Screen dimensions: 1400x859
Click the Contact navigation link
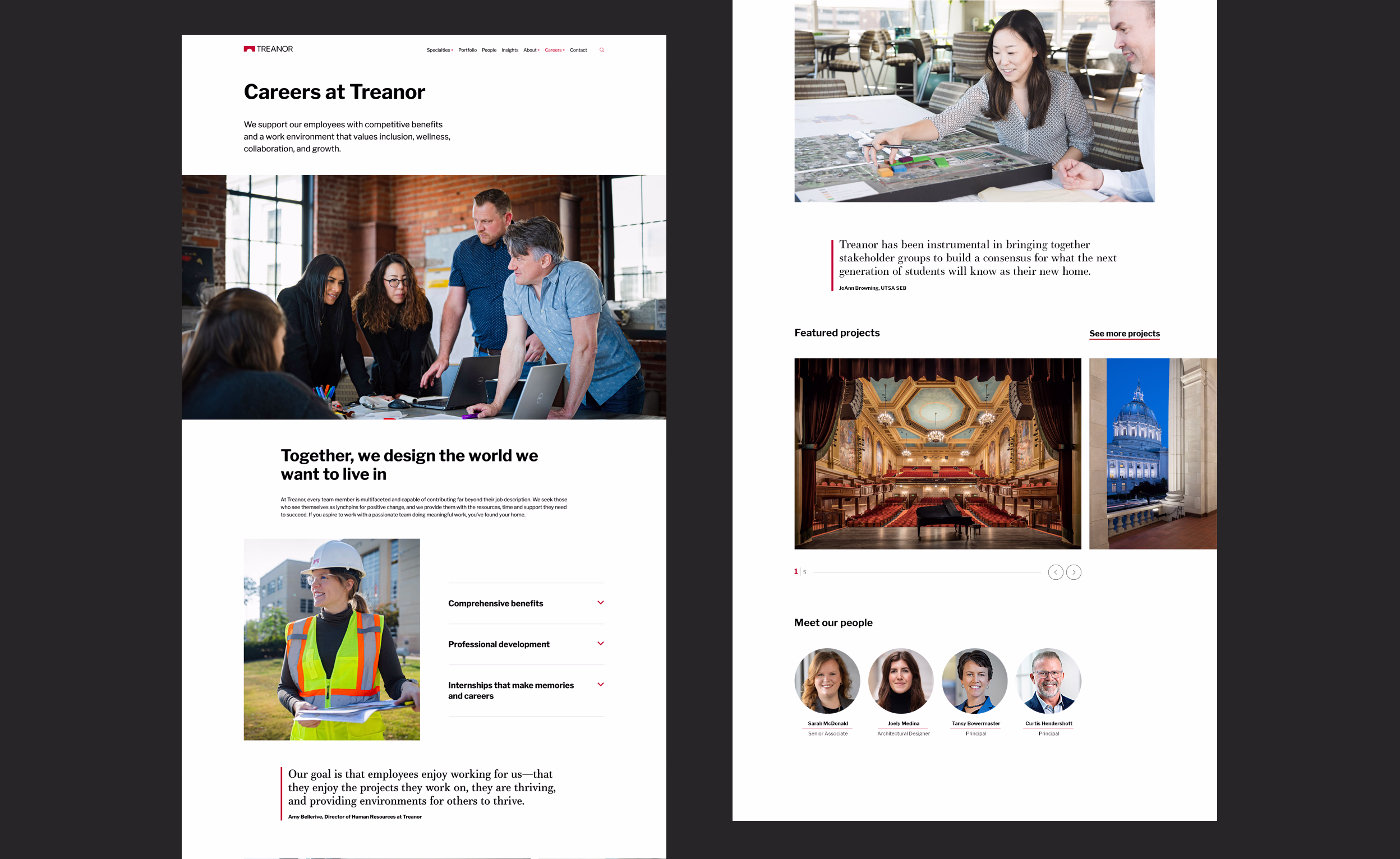pos(578,50)
